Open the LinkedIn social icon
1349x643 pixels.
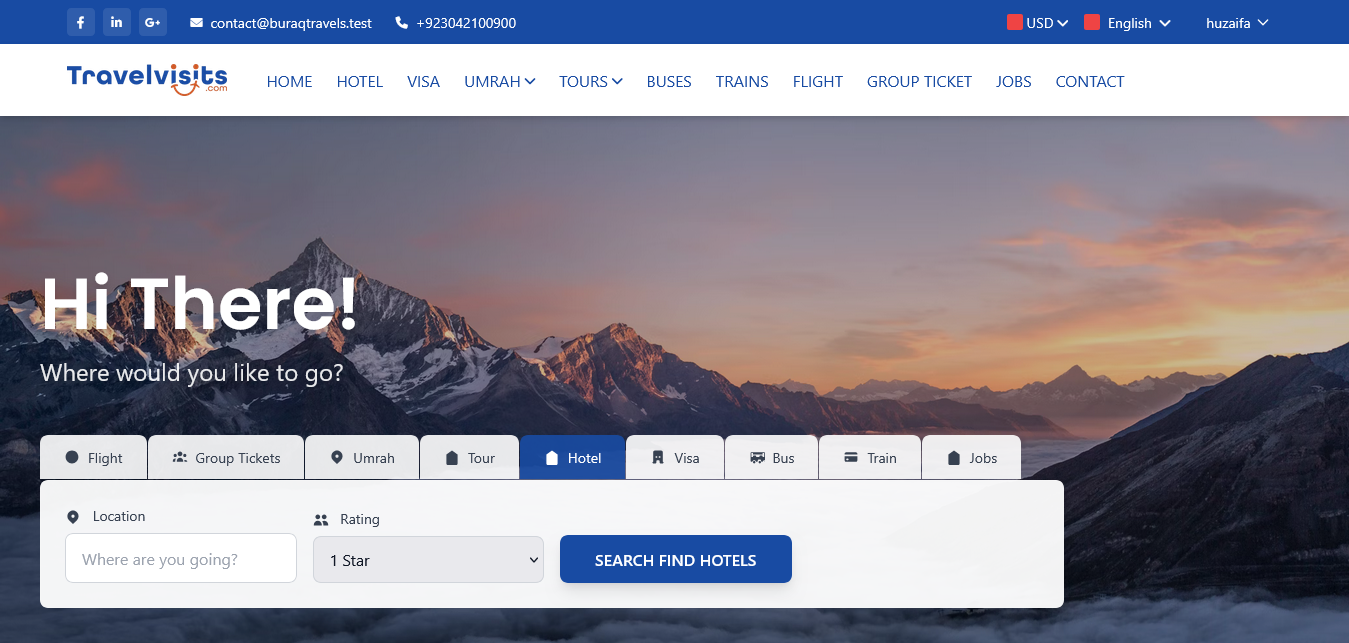tap(117, 22)
